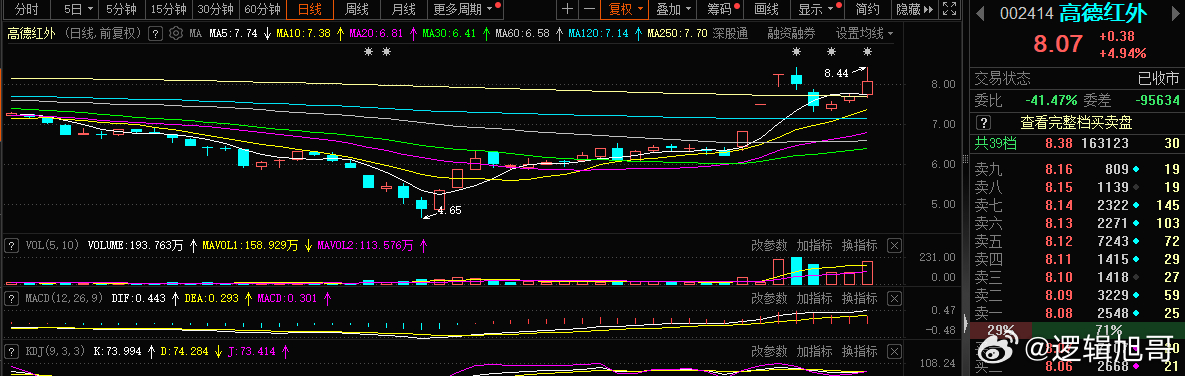1185x376 pixels.
Task: Click 换指标 in the VOL panel
Action: [x=860, y=245]
